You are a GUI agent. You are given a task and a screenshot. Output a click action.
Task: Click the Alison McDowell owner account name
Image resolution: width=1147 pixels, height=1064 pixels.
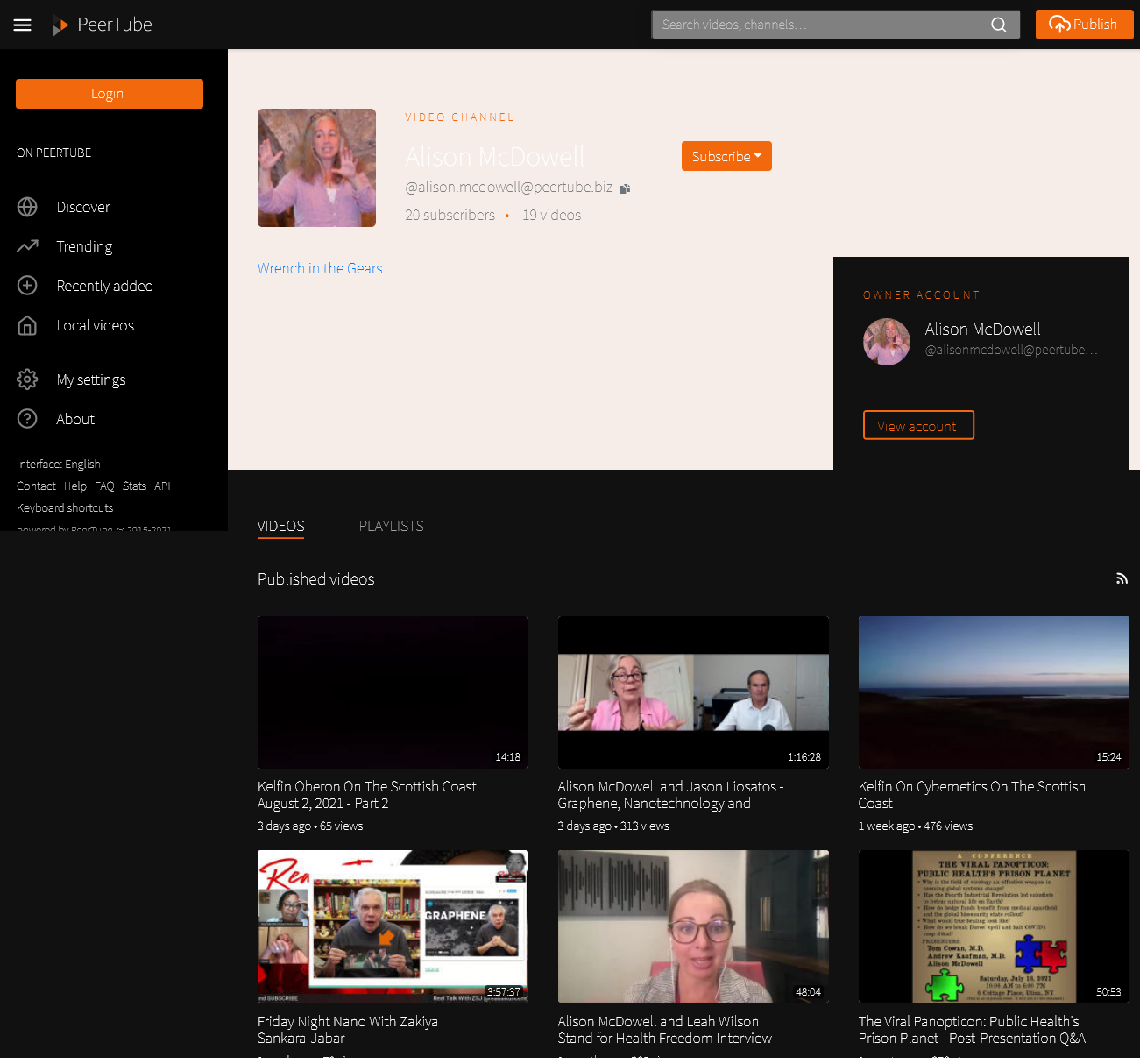coord(982,329)
